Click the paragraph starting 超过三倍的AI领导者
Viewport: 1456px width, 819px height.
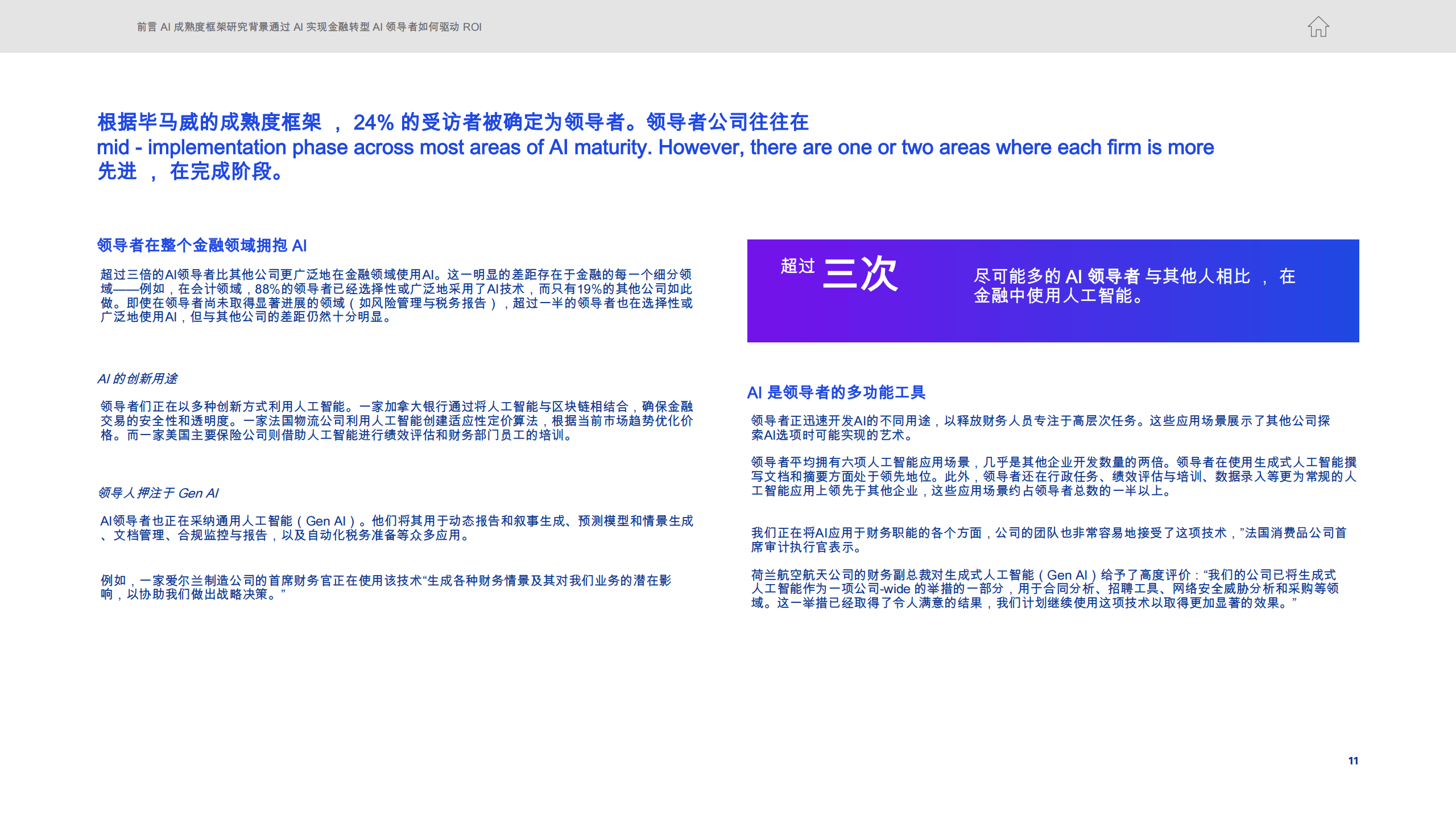tap(396, 296)
